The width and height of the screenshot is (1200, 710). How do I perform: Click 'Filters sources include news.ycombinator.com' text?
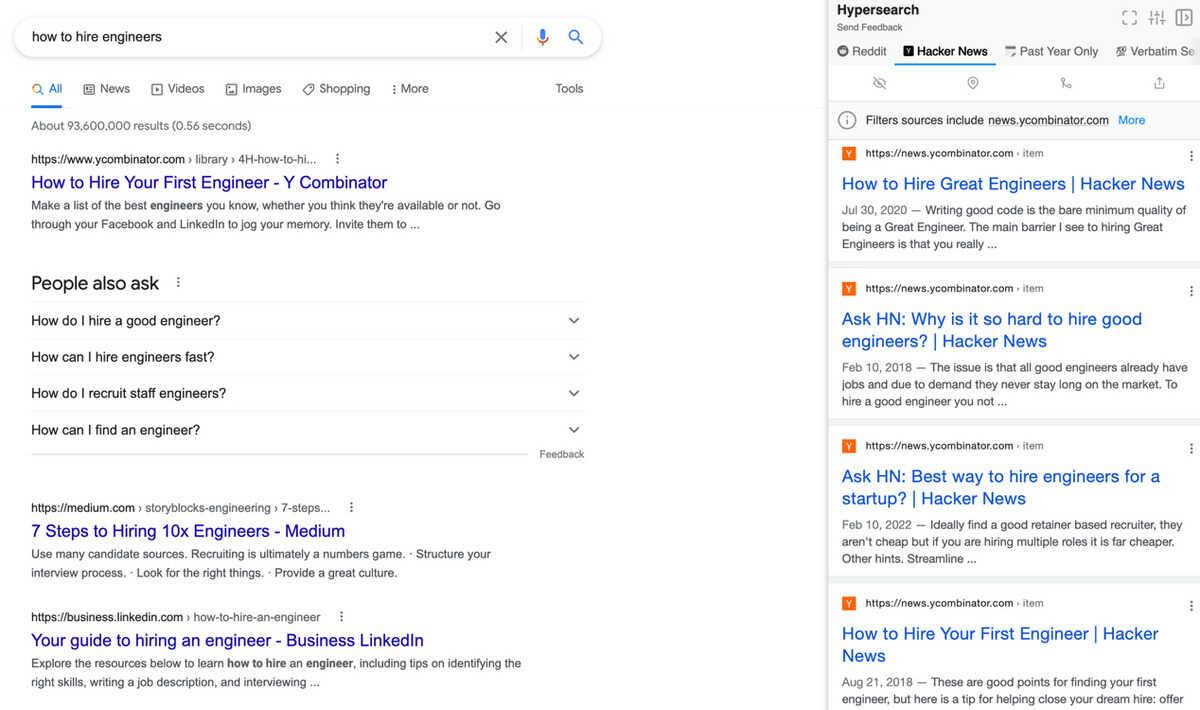[x=987, y=120]
